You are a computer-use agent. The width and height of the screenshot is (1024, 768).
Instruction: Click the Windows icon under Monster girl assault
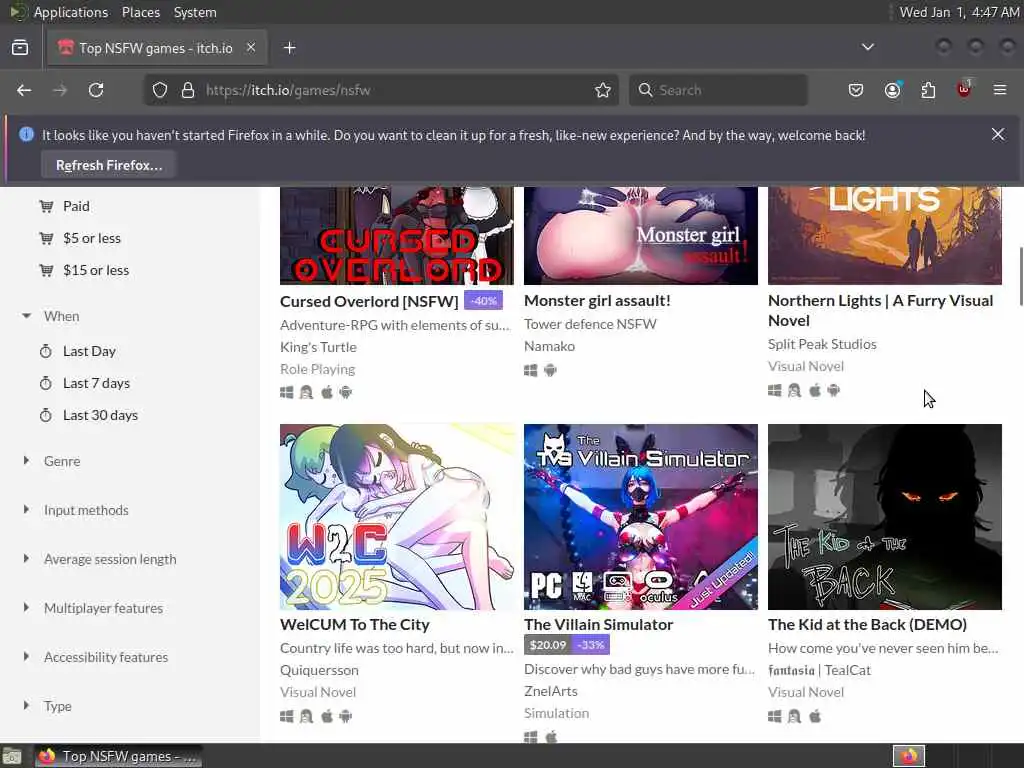531,370
